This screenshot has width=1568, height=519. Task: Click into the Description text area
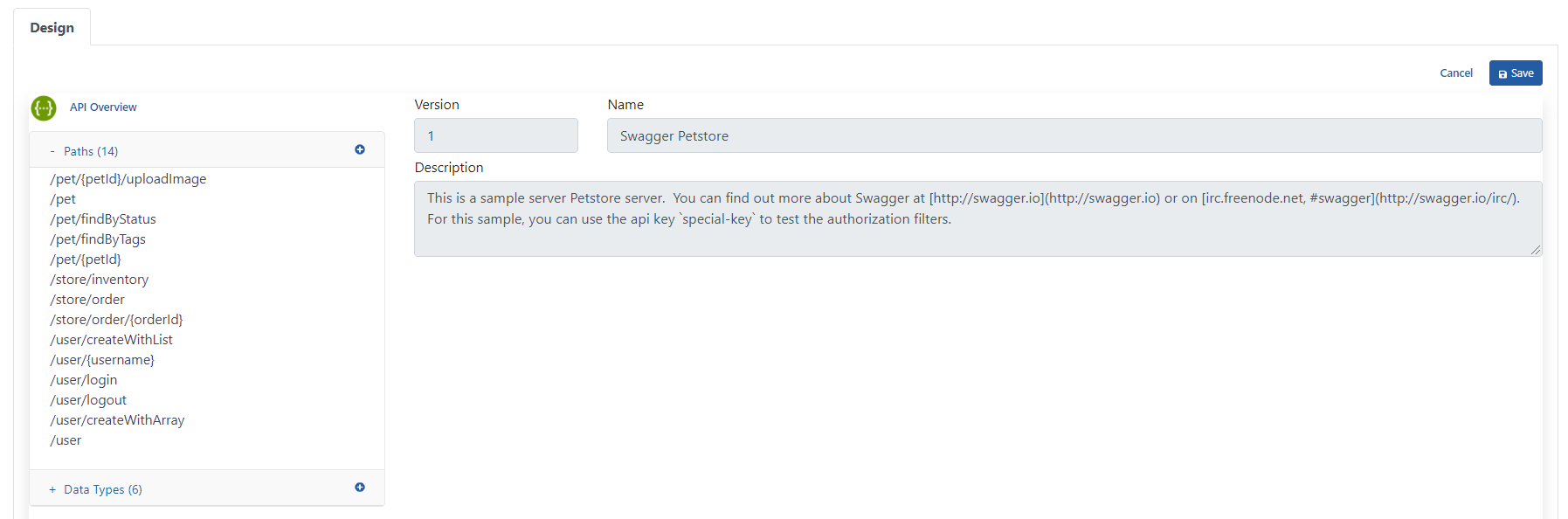tap(978, 218)
